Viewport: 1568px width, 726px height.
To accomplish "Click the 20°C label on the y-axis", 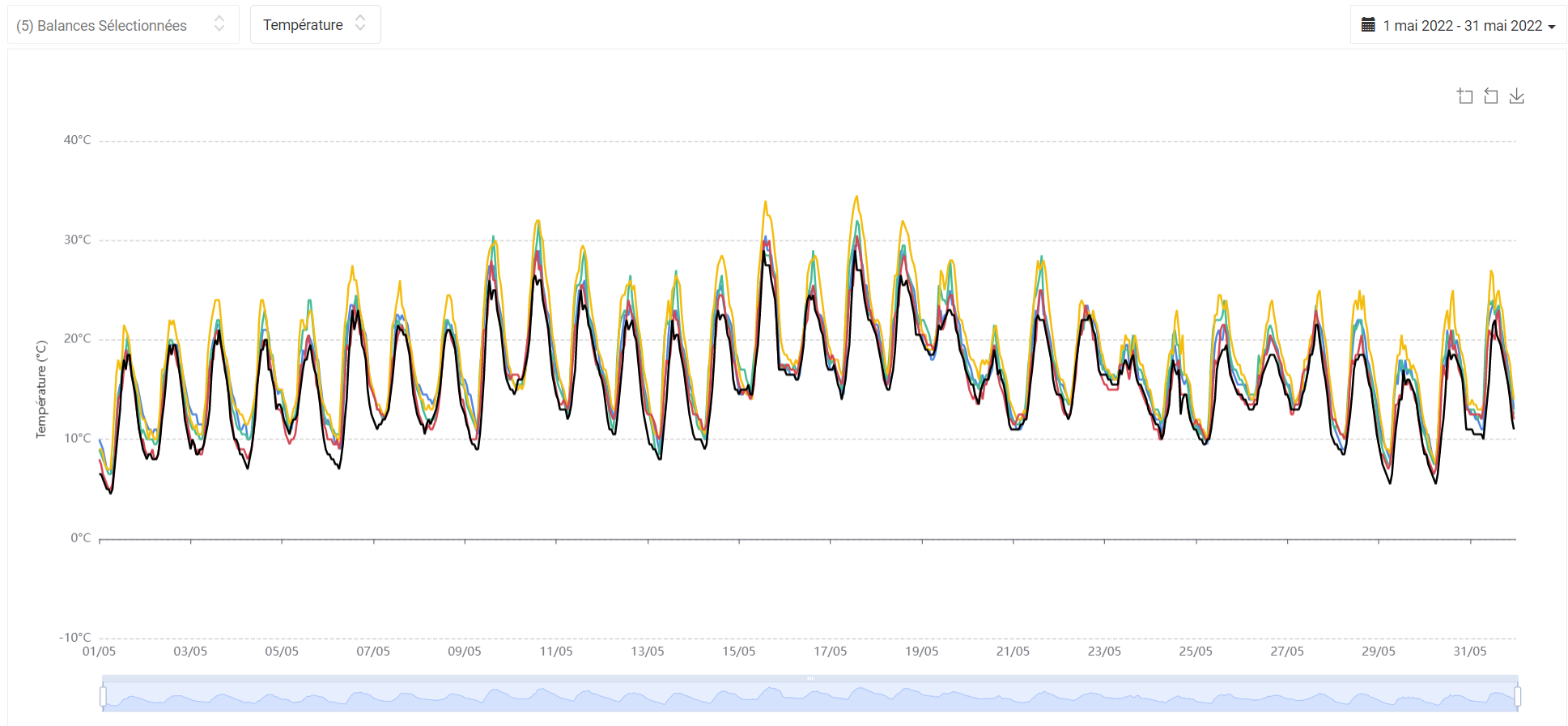I will tap(78, 338).
